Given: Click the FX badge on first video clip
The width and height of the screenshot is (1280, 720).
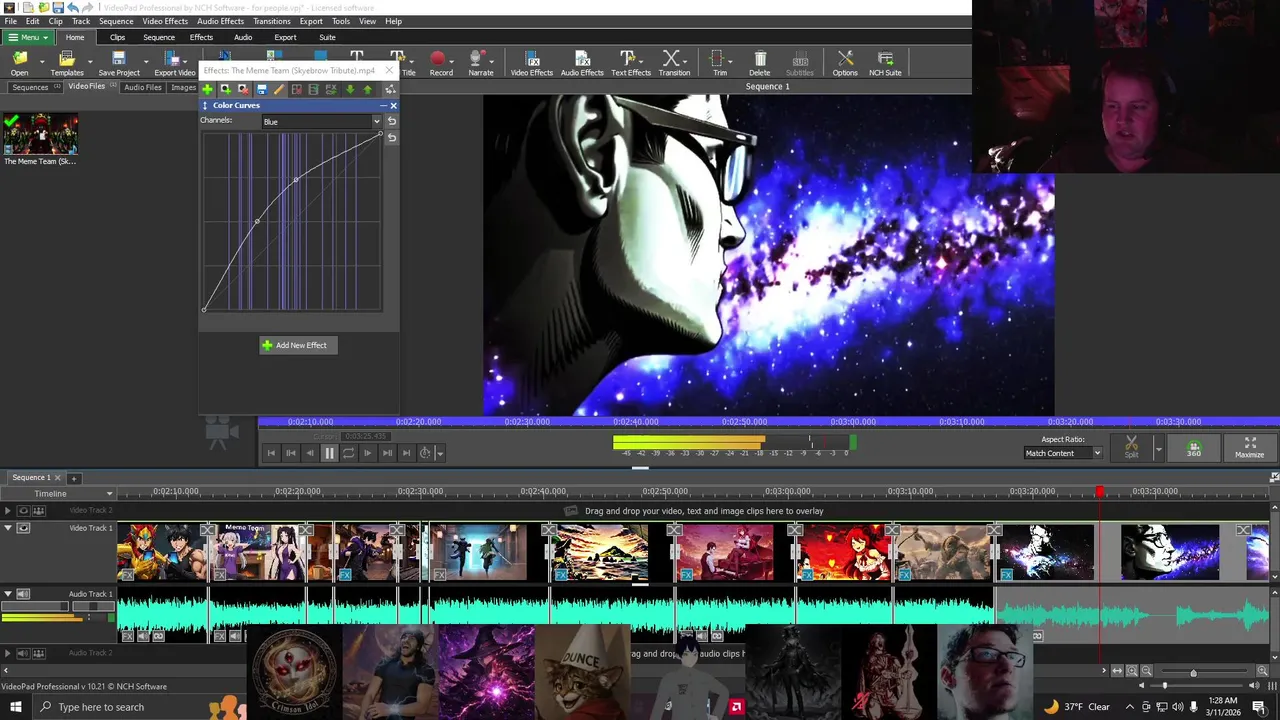Looking at the screenshot, I should (x=128, y=575).
